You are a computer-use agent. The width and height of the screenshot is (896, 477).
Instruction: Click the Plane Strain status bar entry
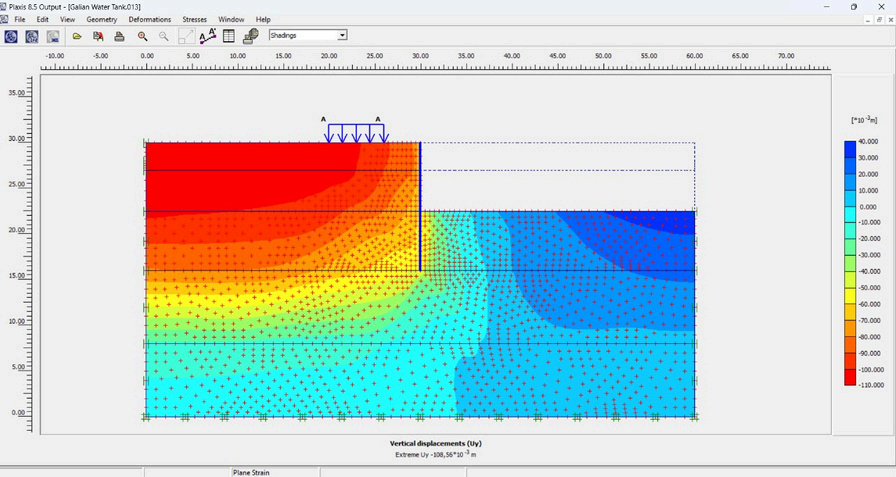pyautogui.click(x=251, y=472)
